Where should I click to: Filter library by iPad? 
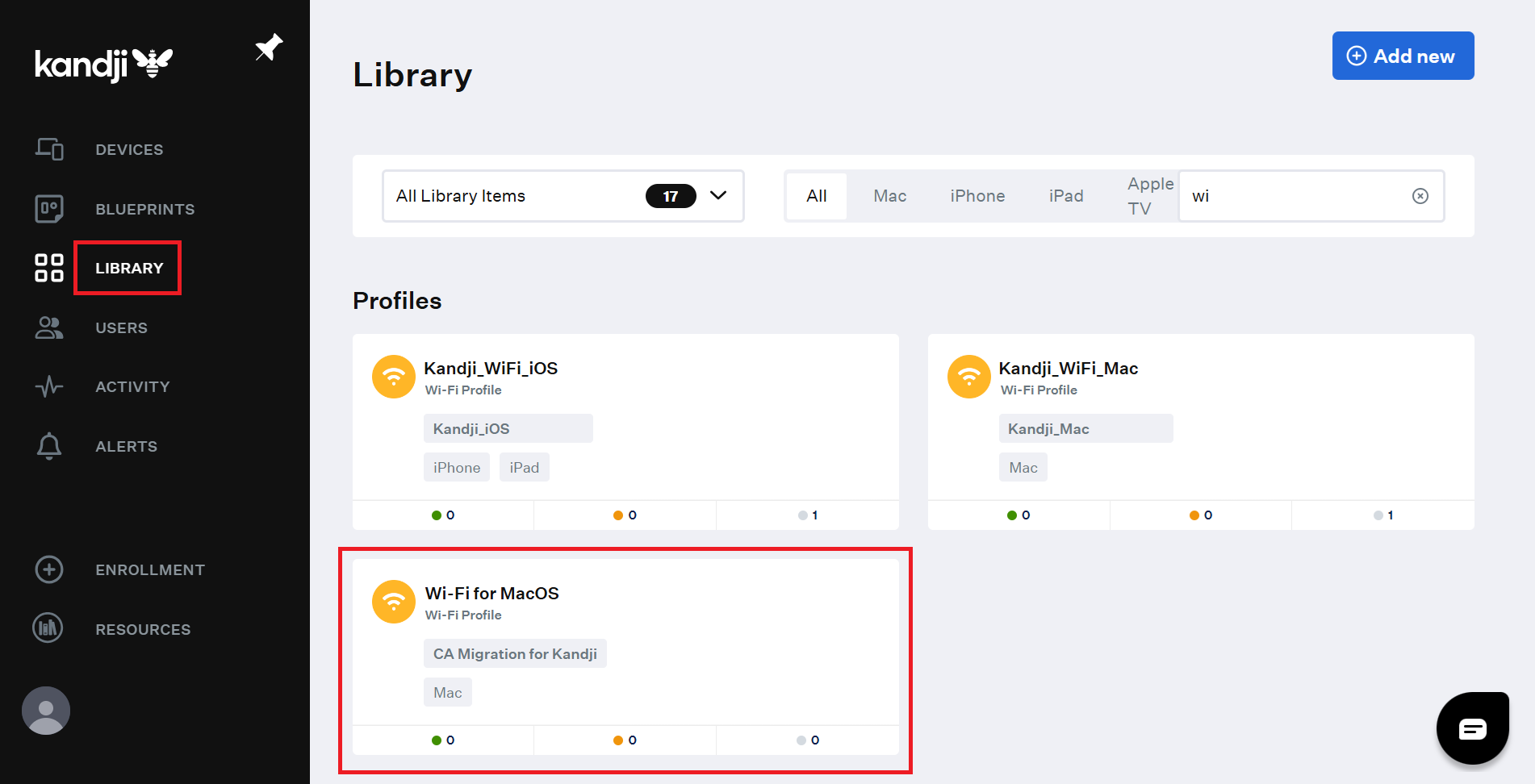pyautogui.click(x=1066, y=196)
